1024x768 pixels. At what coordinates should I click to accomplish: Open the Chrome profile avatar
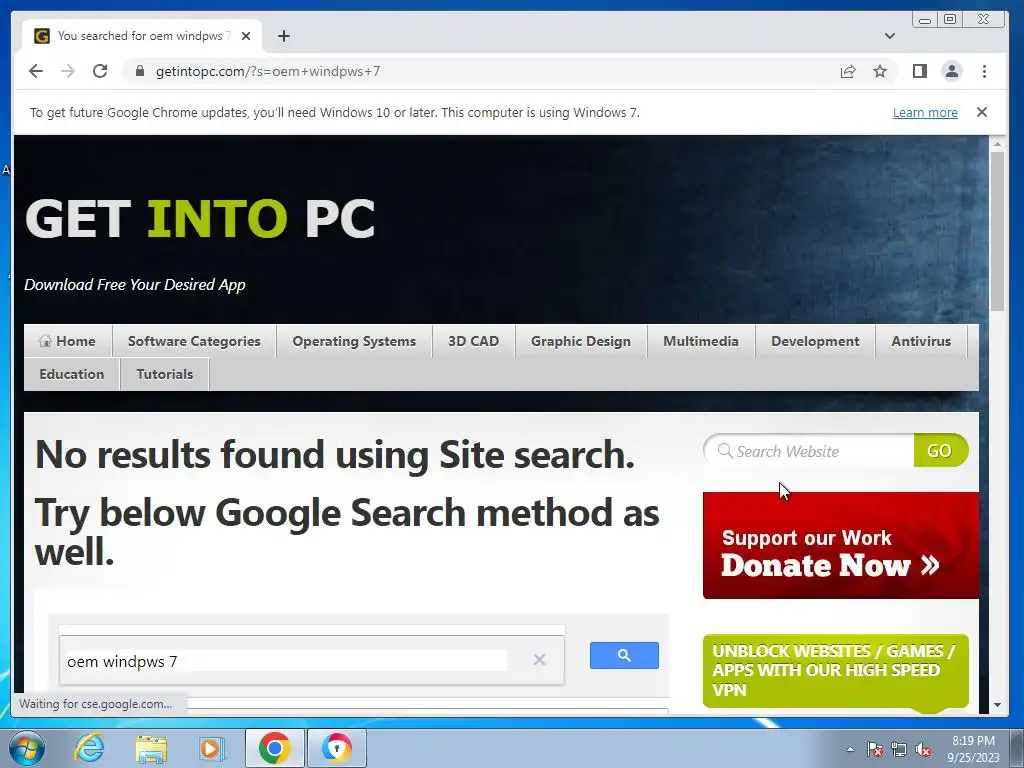pos(952,71)
